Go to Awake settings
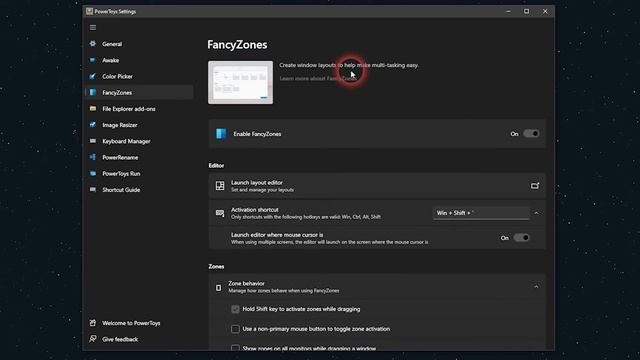640x360 pixels. 139,60
